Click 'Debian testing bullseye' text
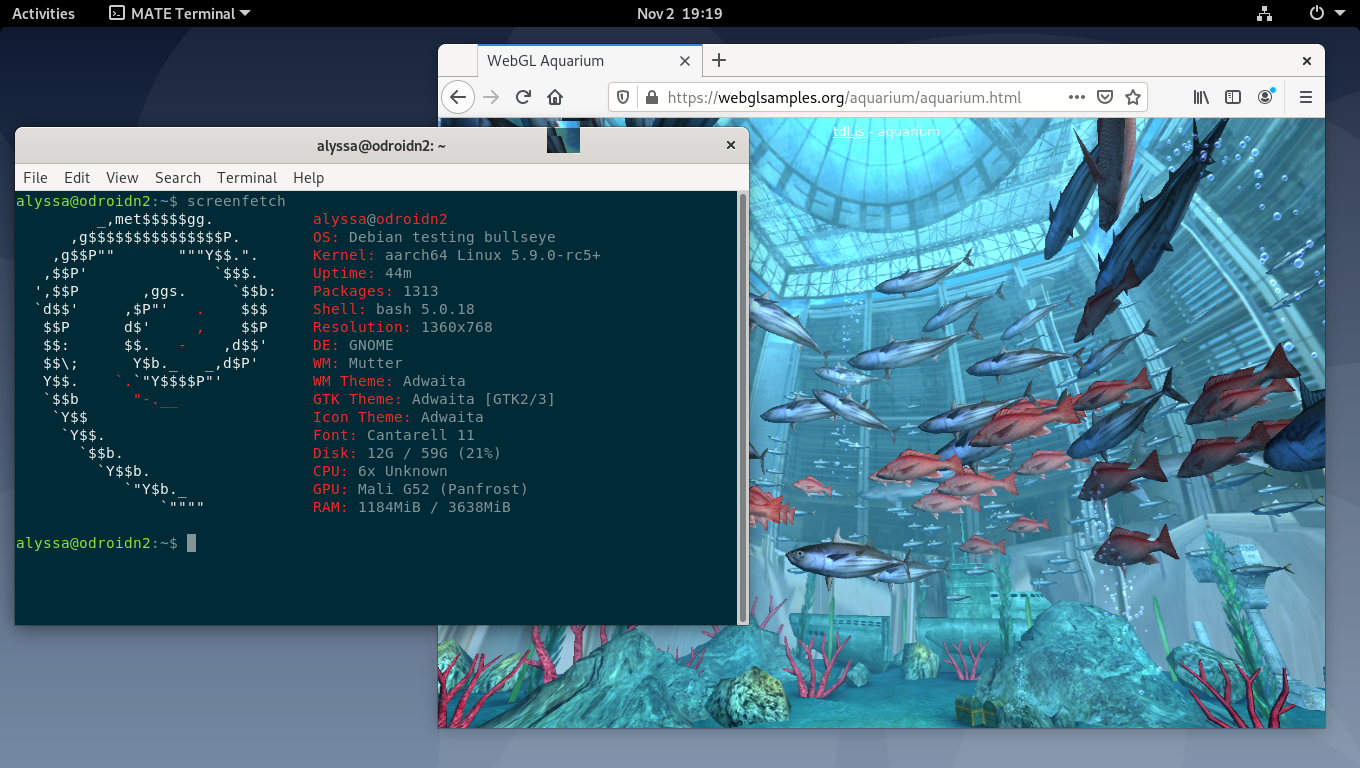1360x768 pixels. [452, 237]
